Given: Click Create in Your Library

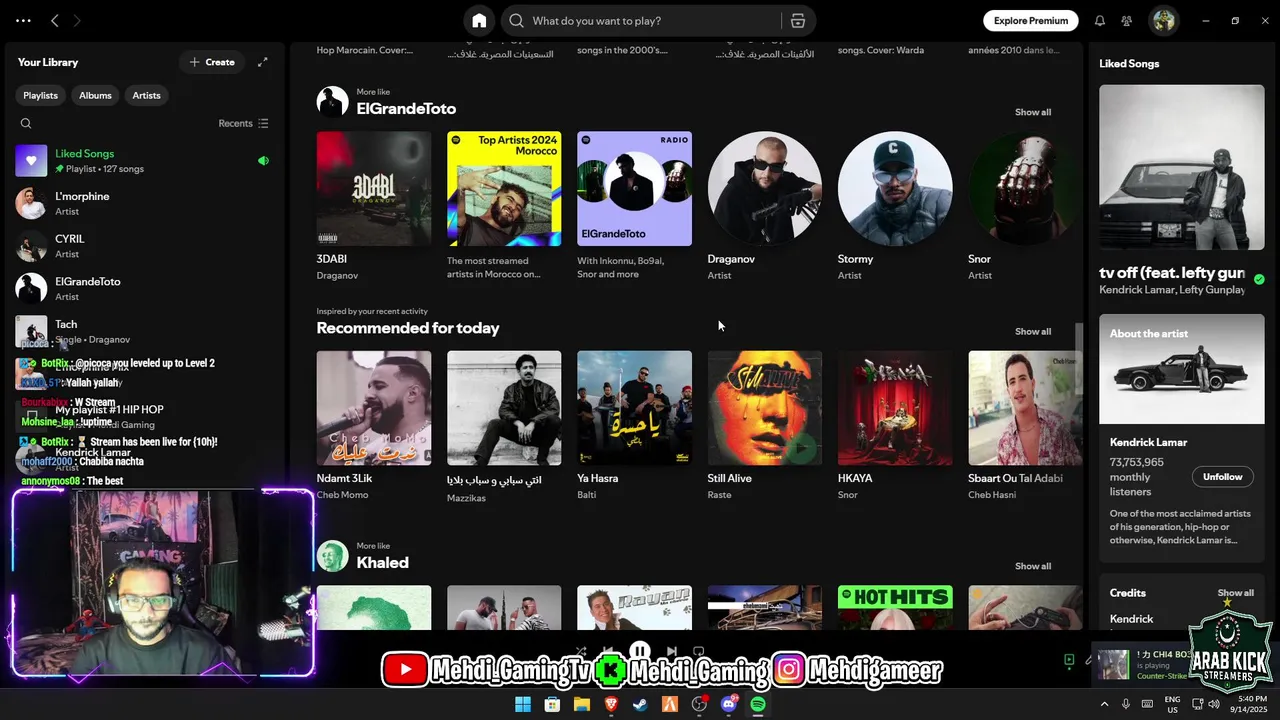Looking at the screenshot, I should tap(212, 62).
